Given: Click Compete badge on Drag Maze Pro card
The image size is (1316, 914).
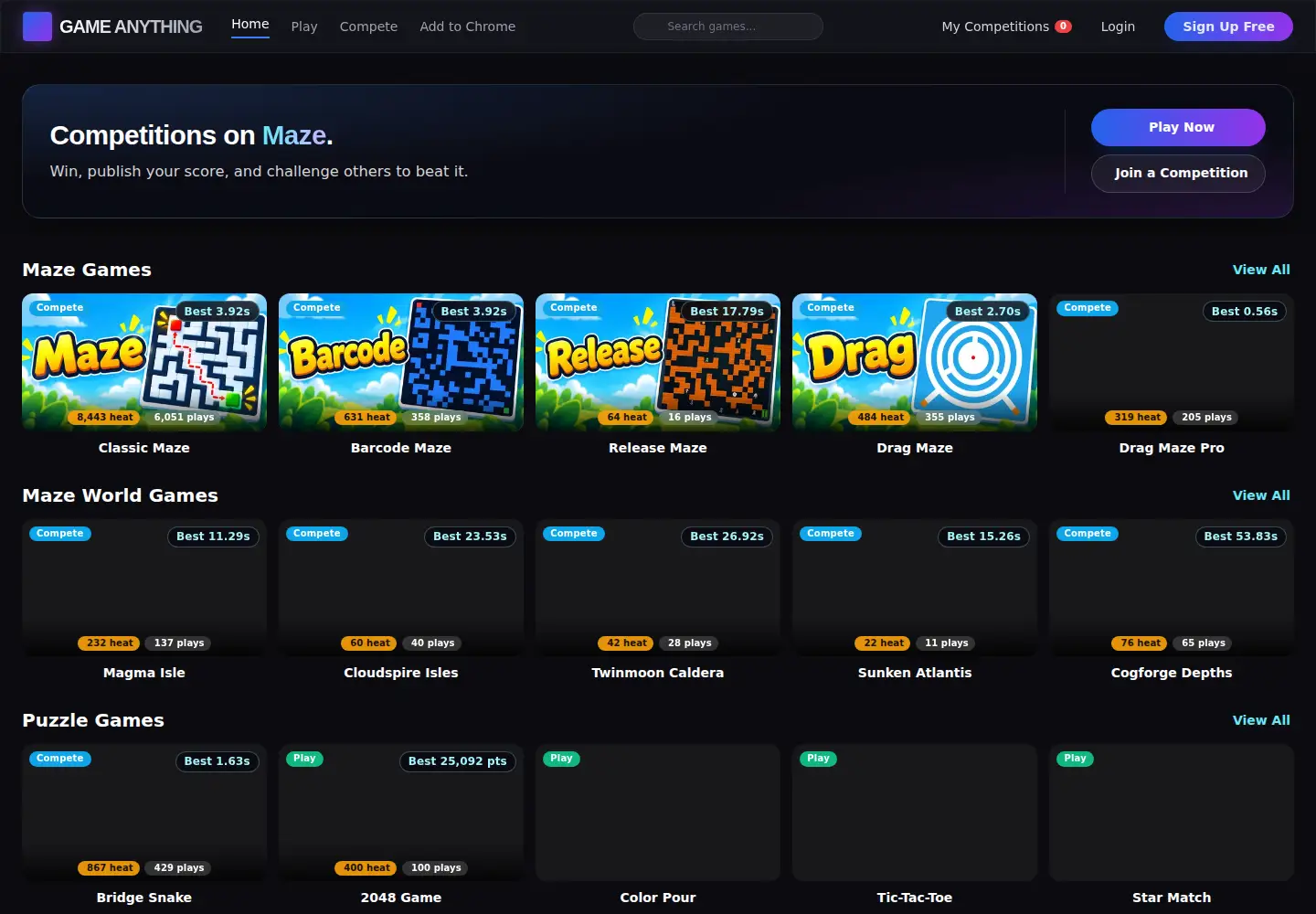Looking at the screenshot, I should pos(1087,308).
